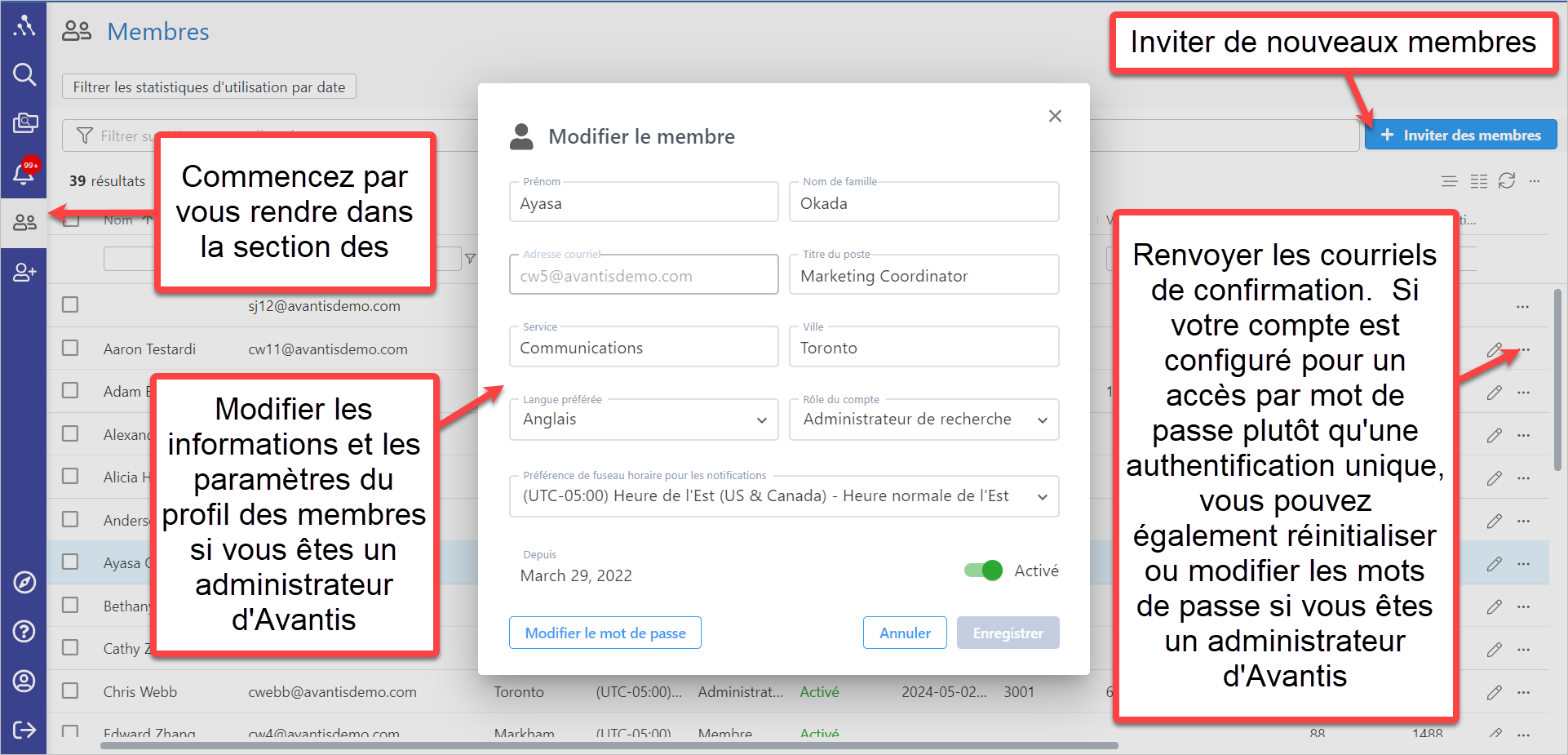Screen dimensions: 1568x755
Task: Open notifications bell with 99+ badge
Action: click(x=24, y=171)
